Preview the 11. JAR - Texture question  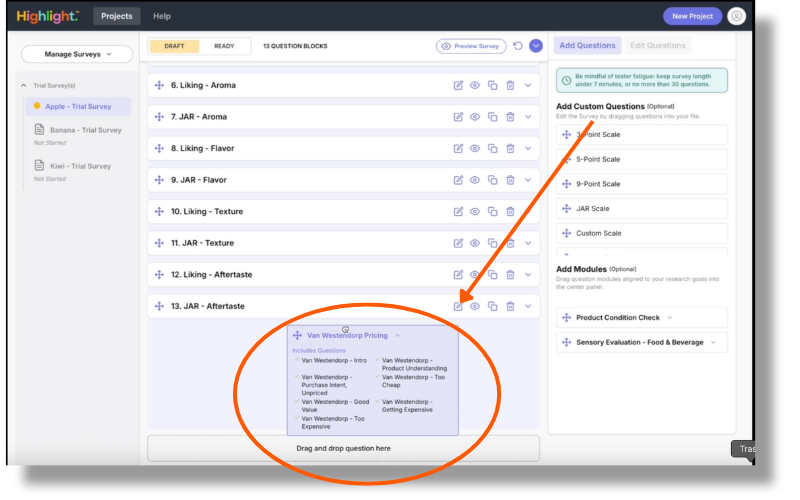pyautogui.click(x=475, y=243)
